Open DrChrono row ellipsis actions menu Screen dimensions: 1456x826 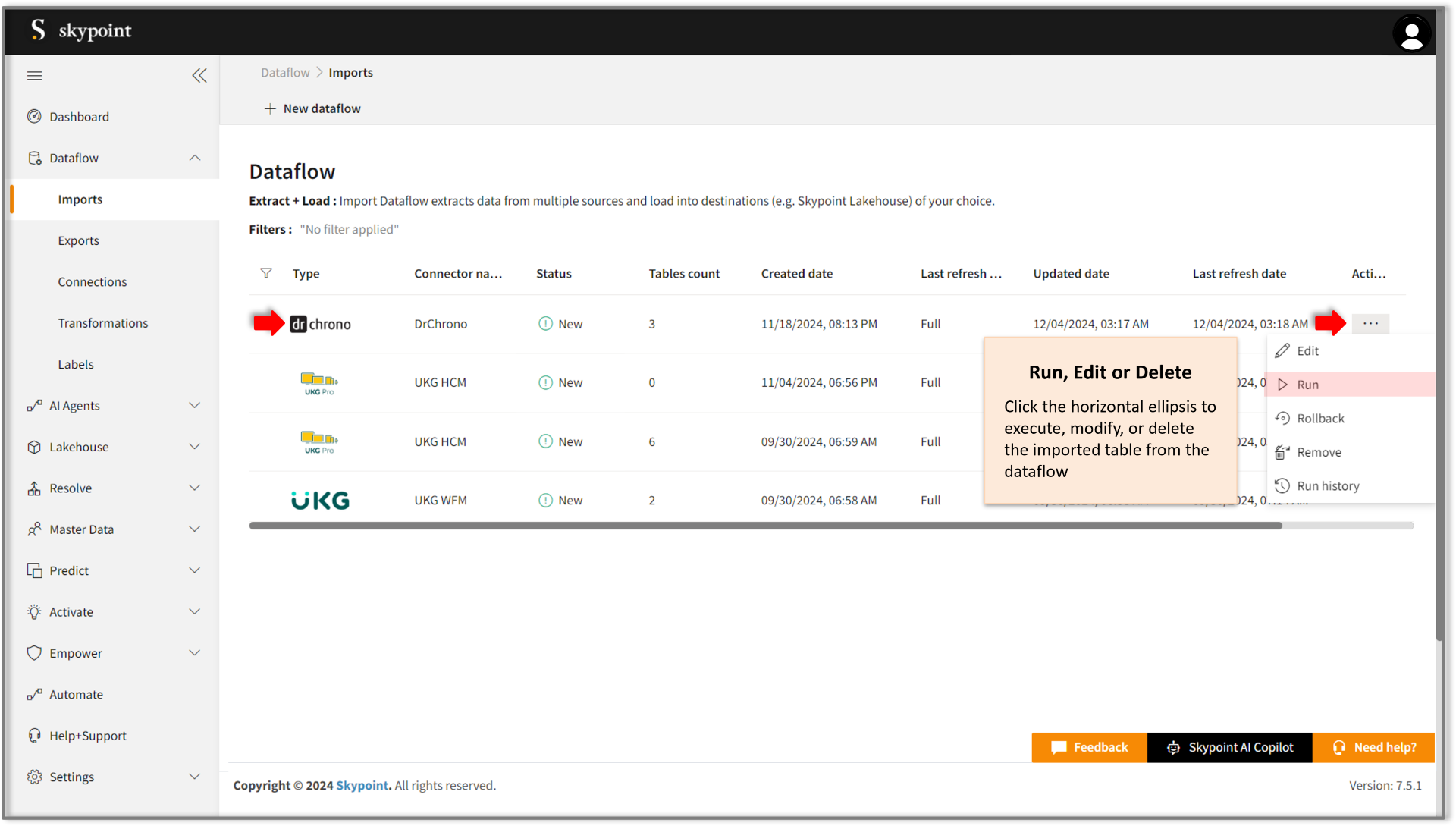click(x=1370, y=324)
